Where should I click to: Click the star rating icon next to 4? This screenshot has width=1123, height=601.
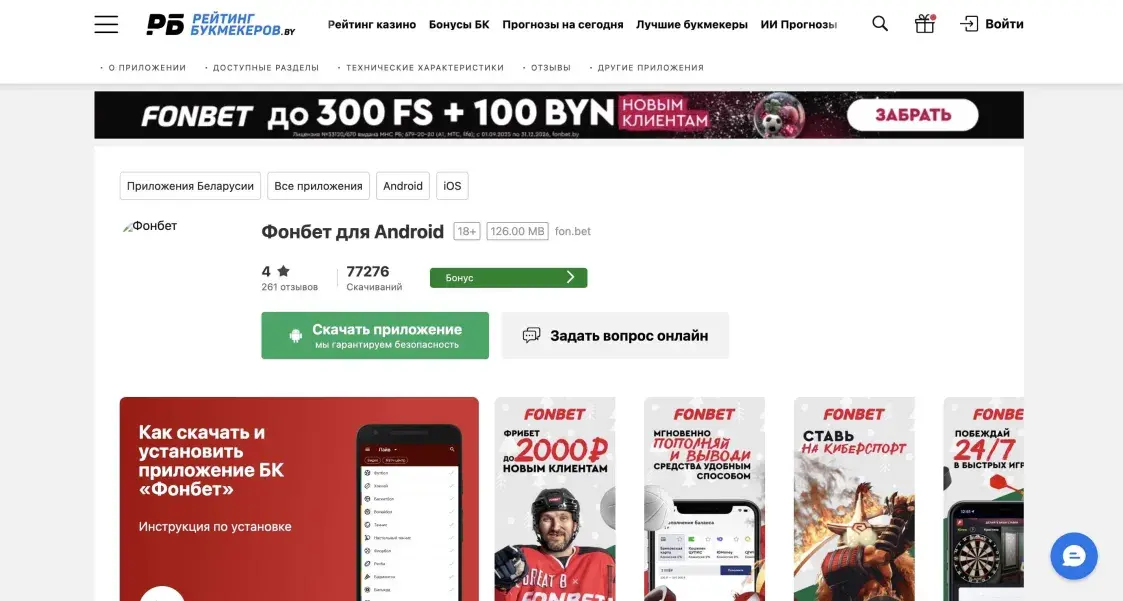coord(284,271)
